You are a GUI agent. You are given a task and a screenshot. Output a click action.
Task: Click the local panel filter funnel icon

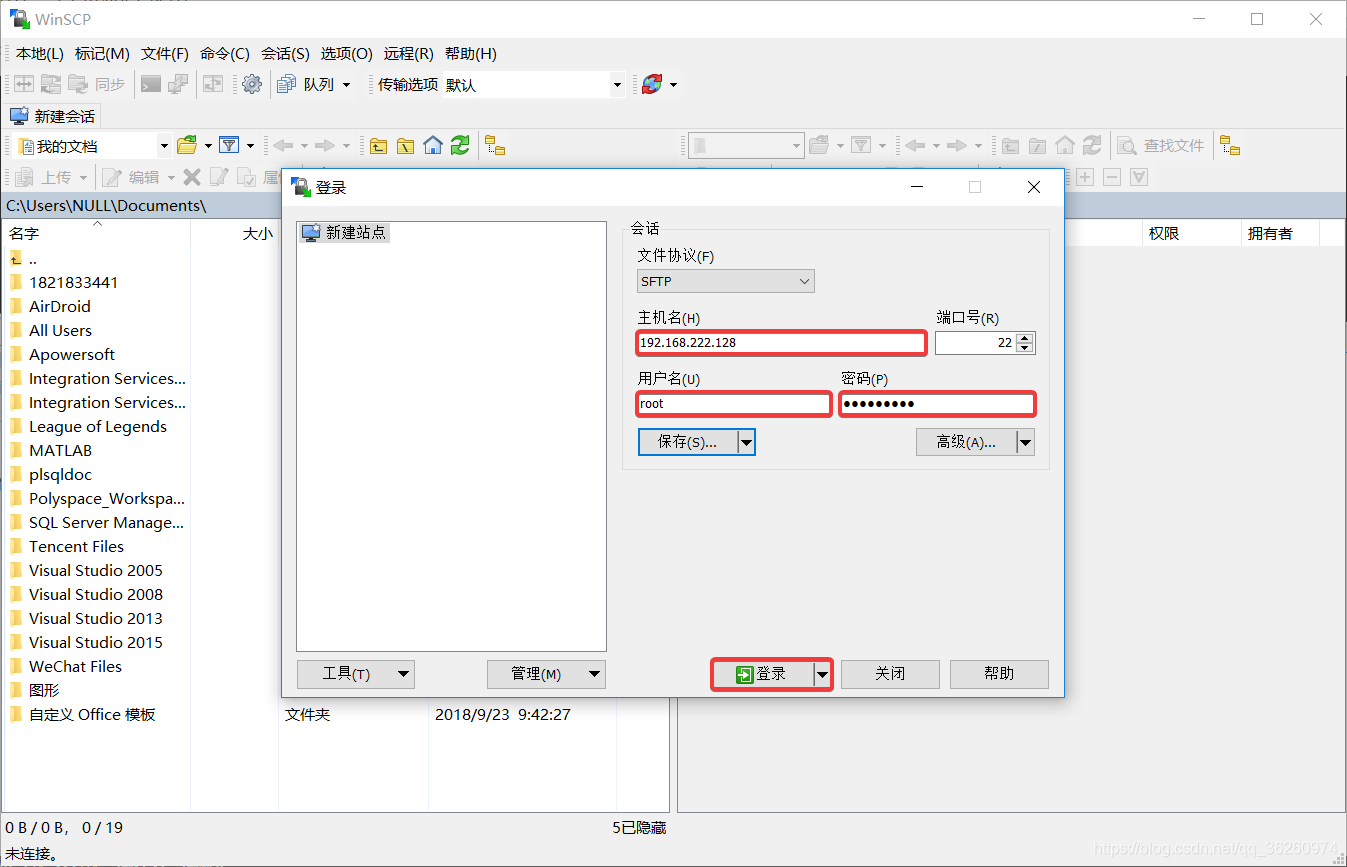pyautogui.click(x=229, y=146)
